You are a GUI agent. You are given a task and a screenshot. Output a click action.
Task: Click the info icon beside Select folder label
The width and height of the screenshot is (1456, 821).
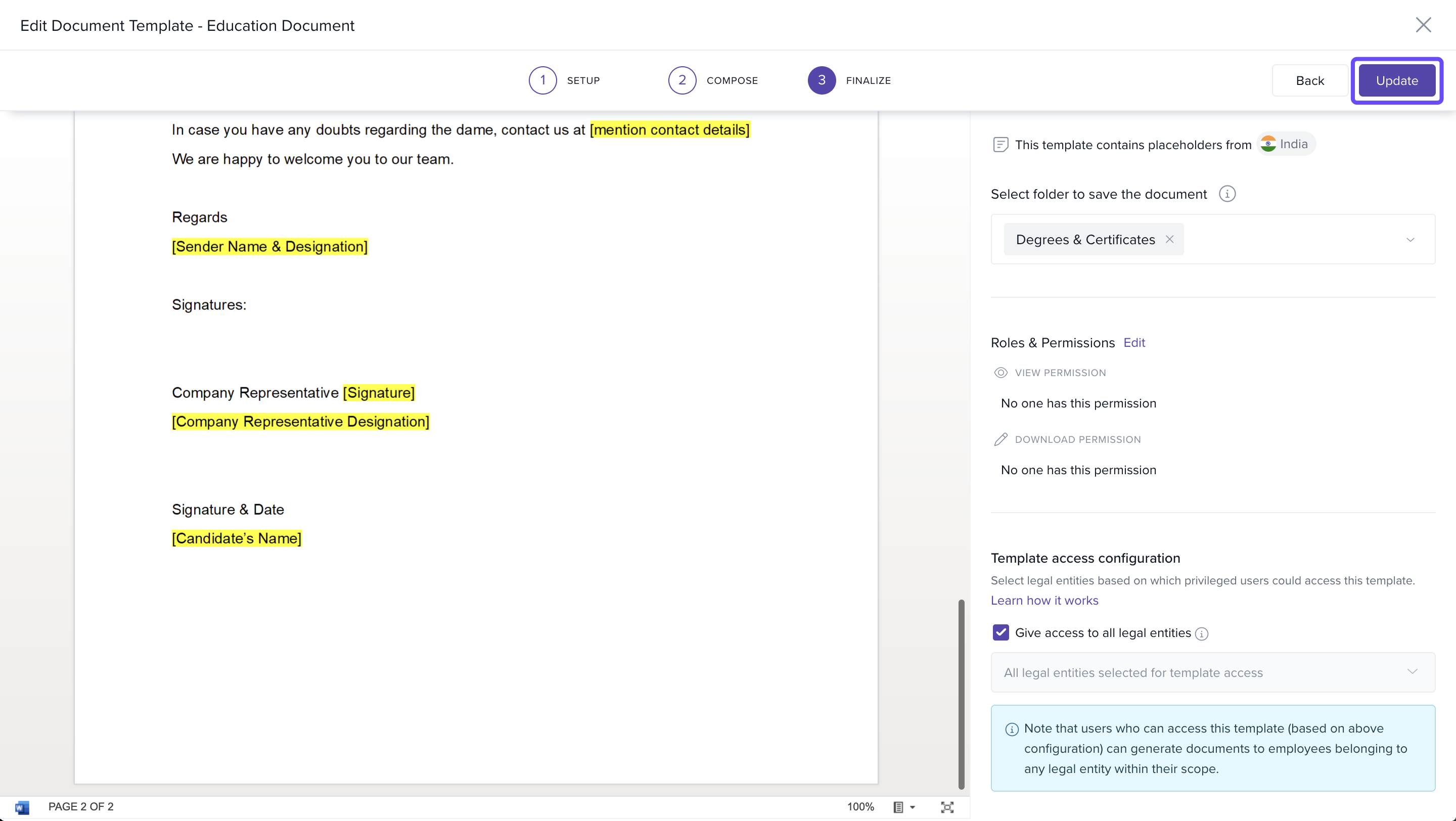point(1226,194)
